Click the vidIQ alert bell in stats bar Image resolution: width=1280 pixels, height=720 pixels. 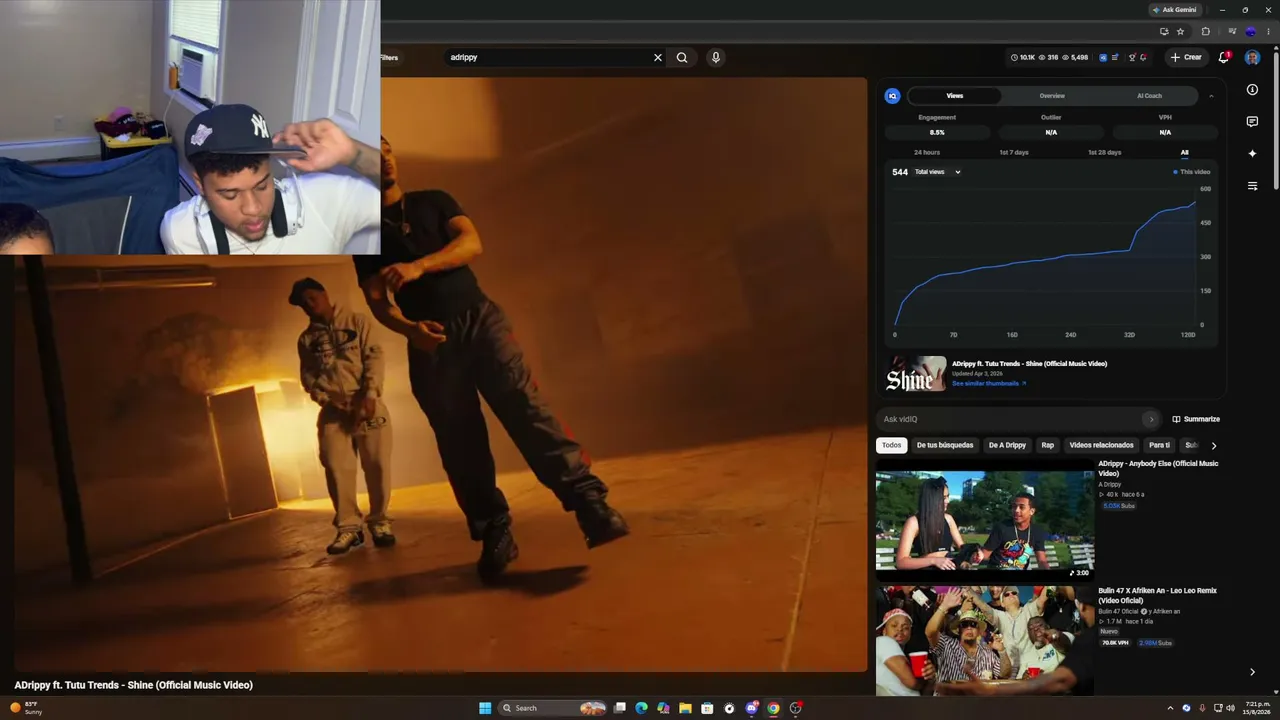pyautogui.click(x=1143, y=58)
